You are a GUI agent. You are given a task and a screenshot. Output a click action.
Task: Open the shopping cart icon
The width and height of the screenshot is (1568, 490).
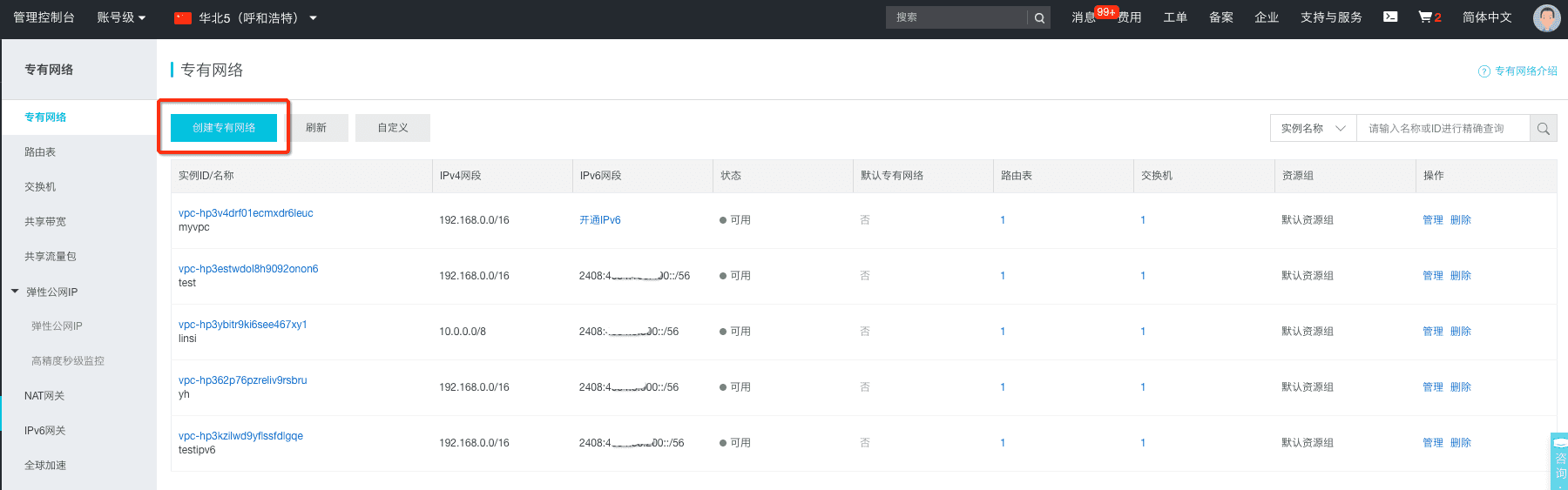(1425, 17)
